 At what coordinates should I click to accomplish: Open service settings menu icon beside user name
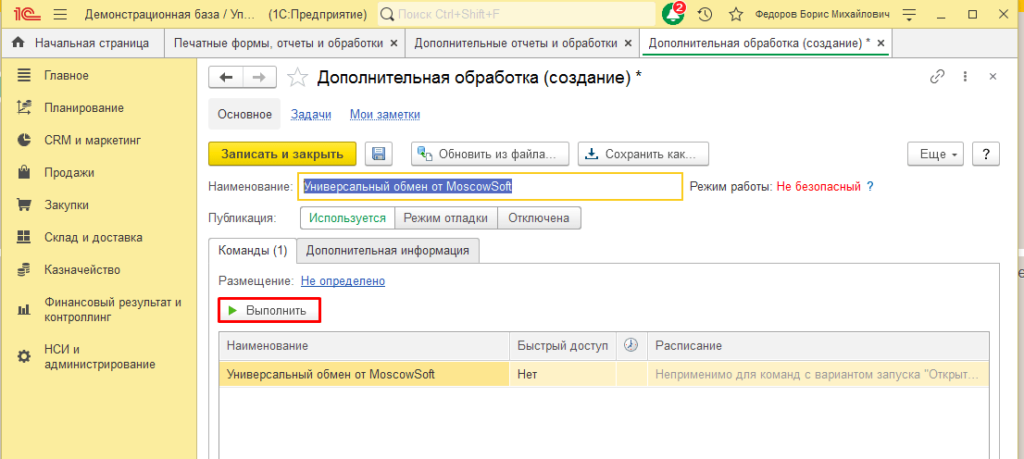tap(909, 14)
